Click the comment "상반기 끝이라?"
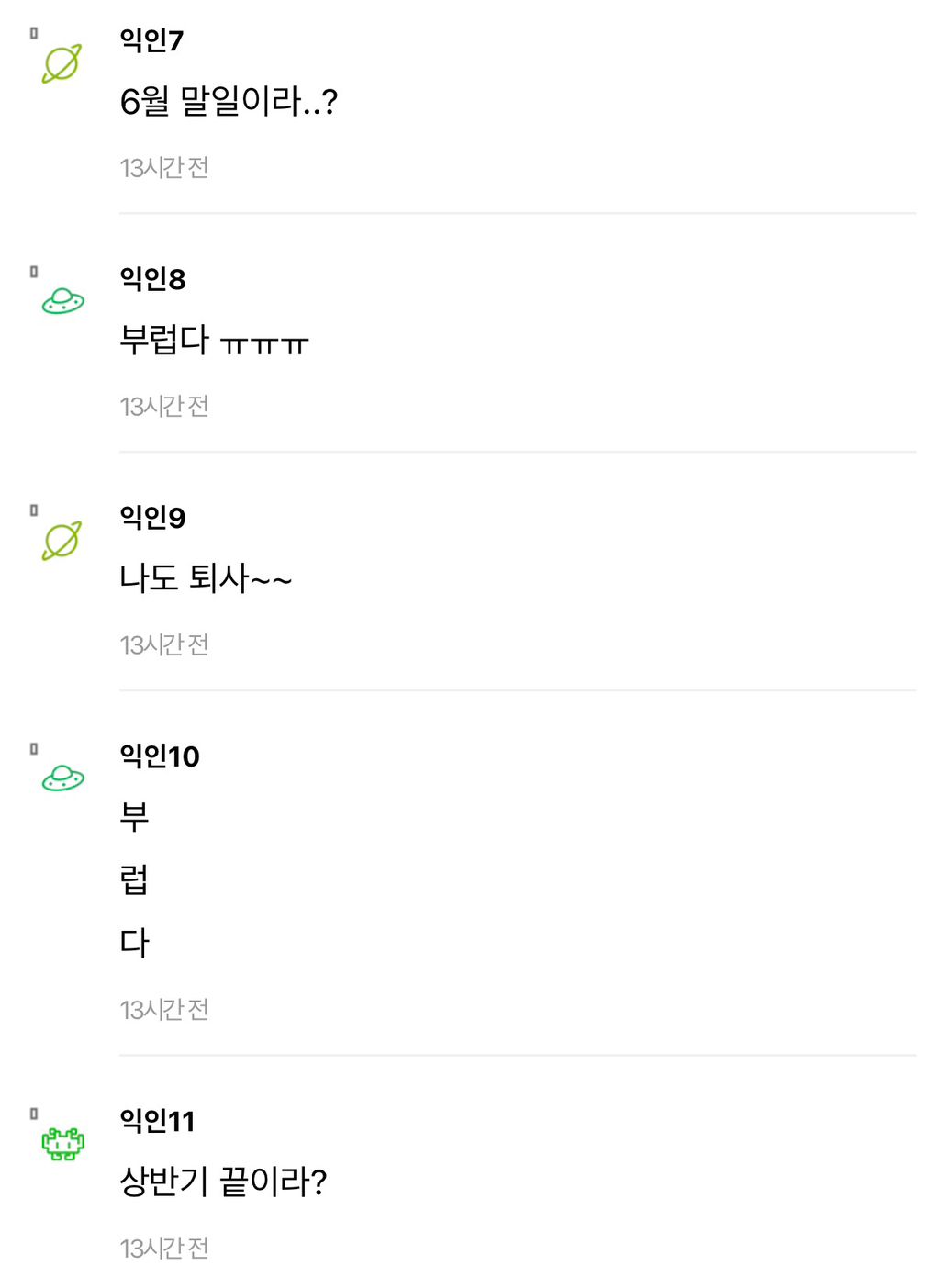 coord(223,1182)
